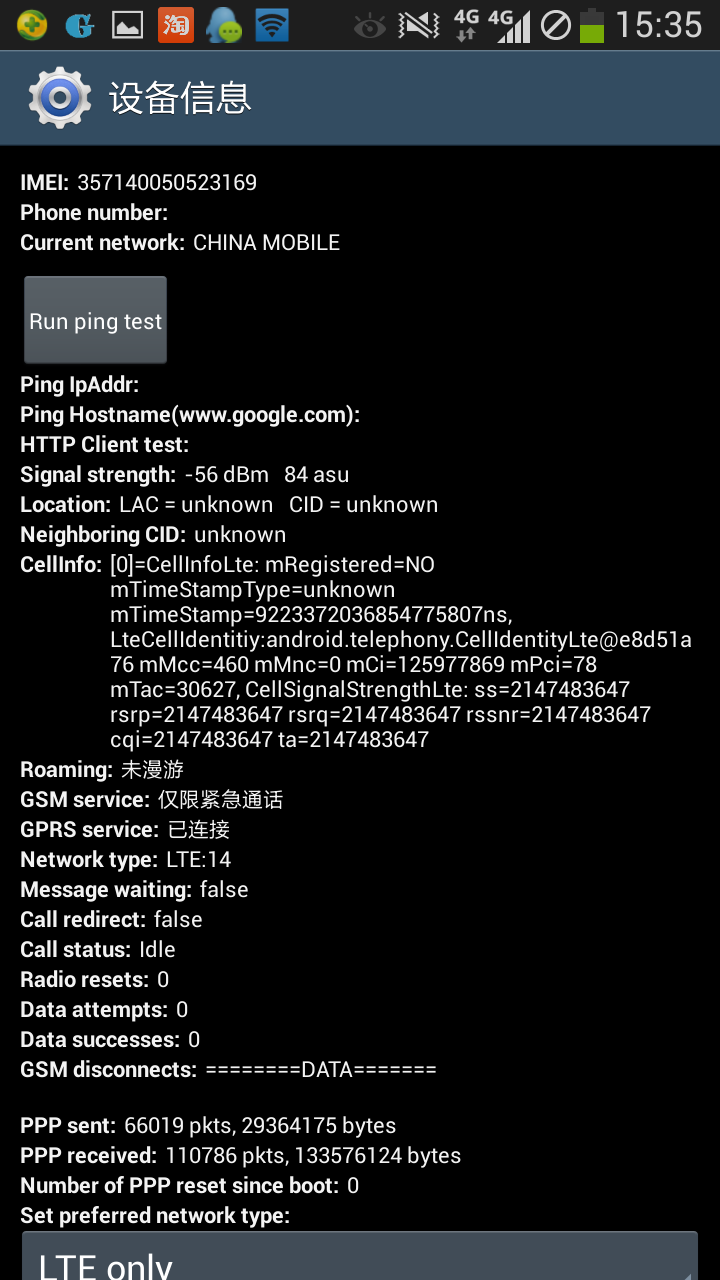Select the IMEI number value
Viewport: 720px width, 1280px height.
pyautogui.click(x=167, y=182)
